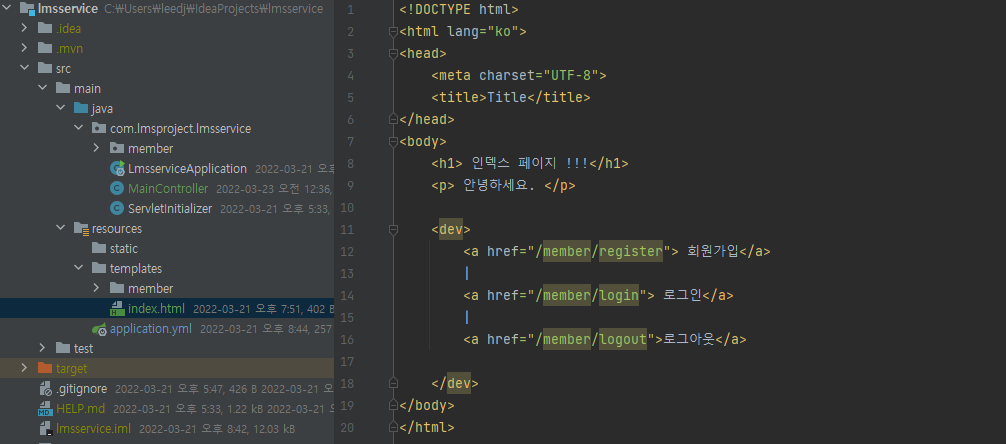The image size is (1006, 444).
Task: Click the member folder icon under templates
Action: tap(116, 288)
